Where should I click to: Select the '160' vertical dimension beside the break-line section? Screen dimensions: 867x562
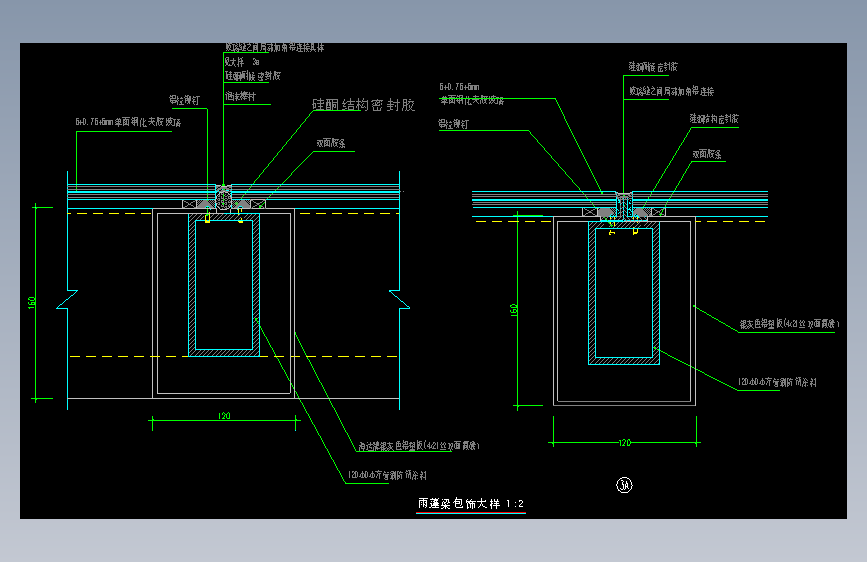click(x=32, y=302)
